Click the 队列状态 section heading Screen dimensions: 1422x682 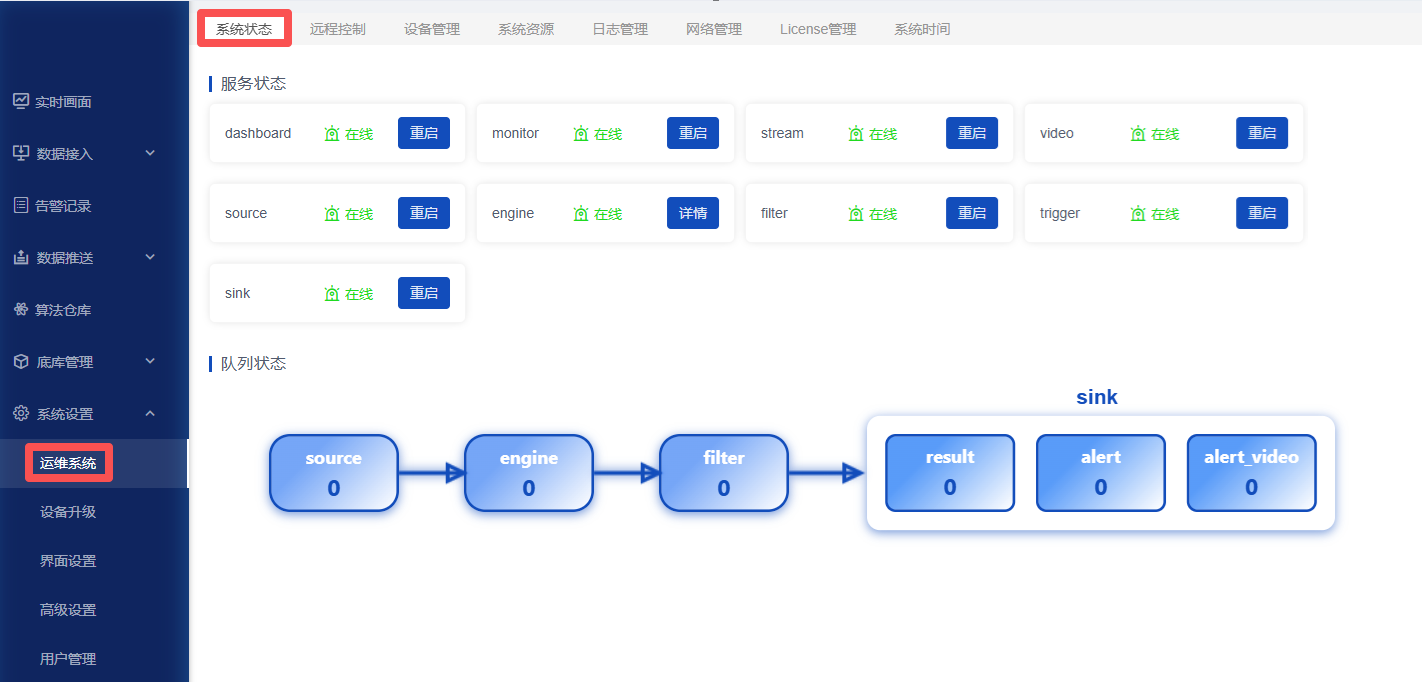pyautogui.click(x=253, y=364)
